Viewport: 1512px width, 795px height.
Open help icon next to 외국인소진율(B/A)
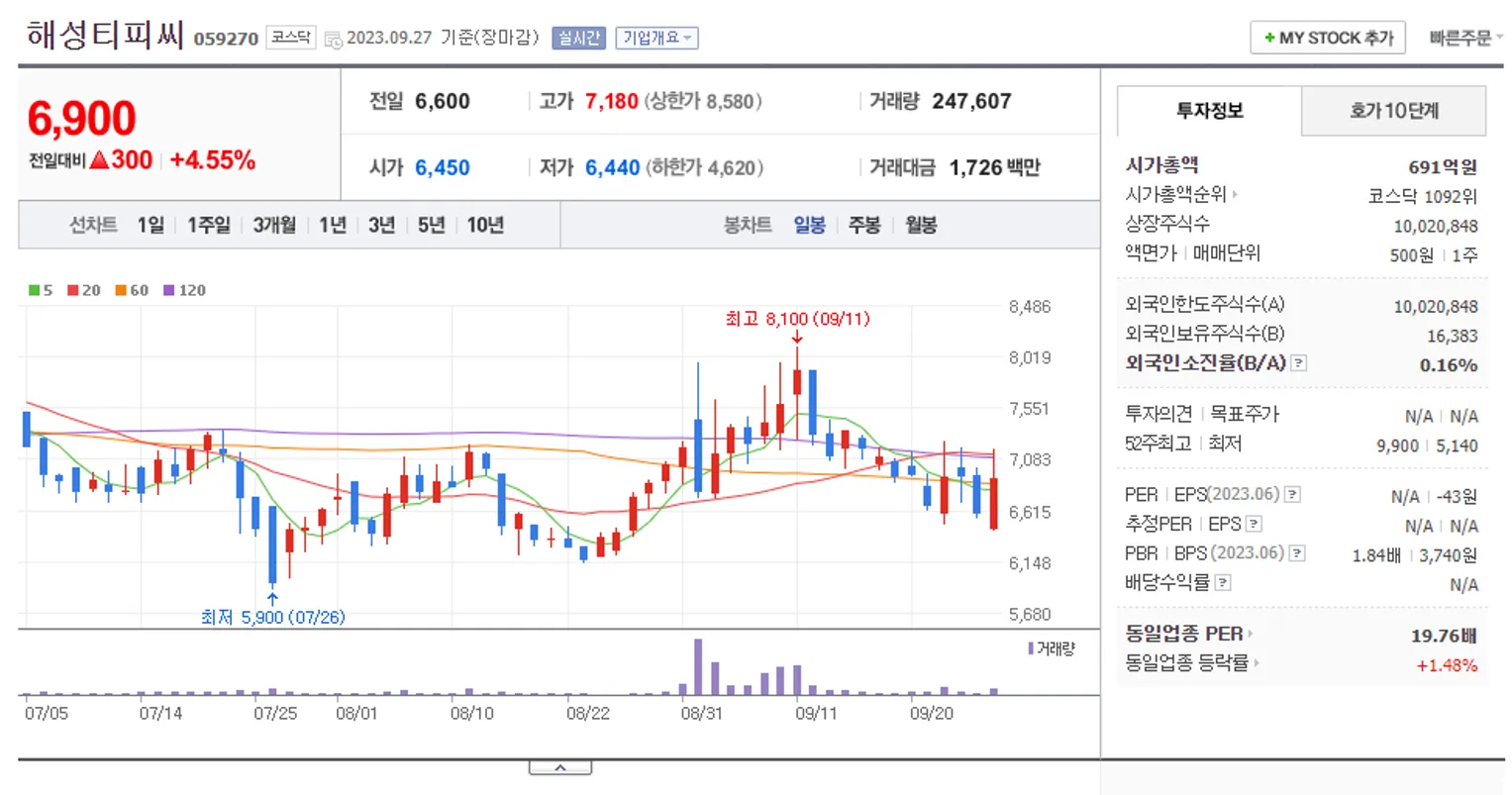coord(1299,363)
